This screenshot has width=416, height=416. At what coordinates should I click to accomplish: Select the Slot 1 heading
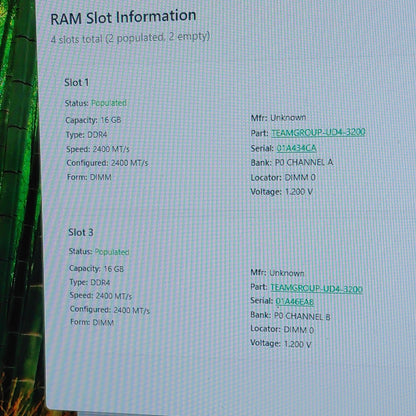tap(77, 82)
